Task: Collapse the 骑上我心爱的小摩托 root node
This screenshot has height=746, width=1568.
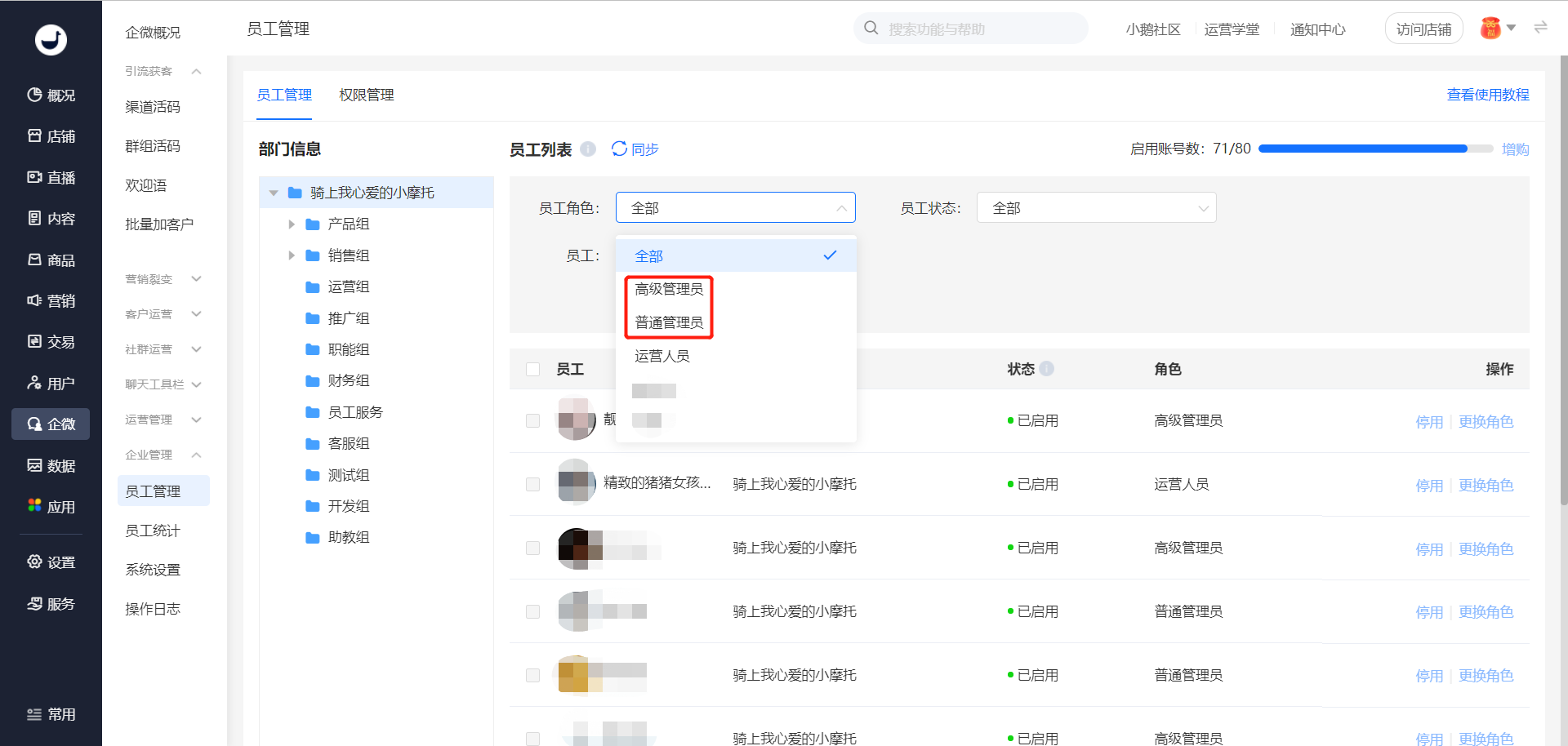Action: (x=274, y=193)
